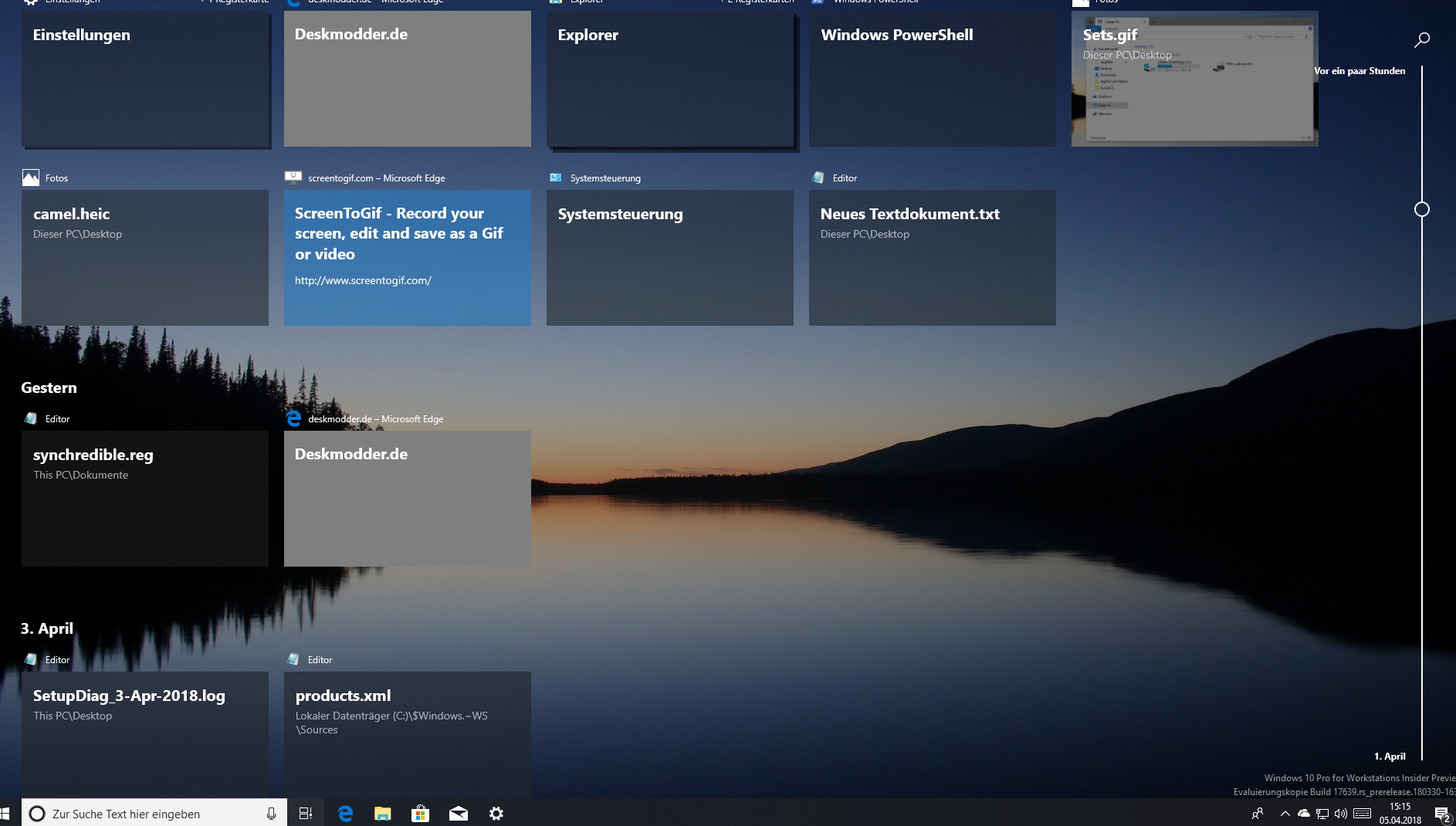Screen dimensions: 1456x826
Task: Click Editor icon above synchredible.reg
Action: [x=31, y=418]
